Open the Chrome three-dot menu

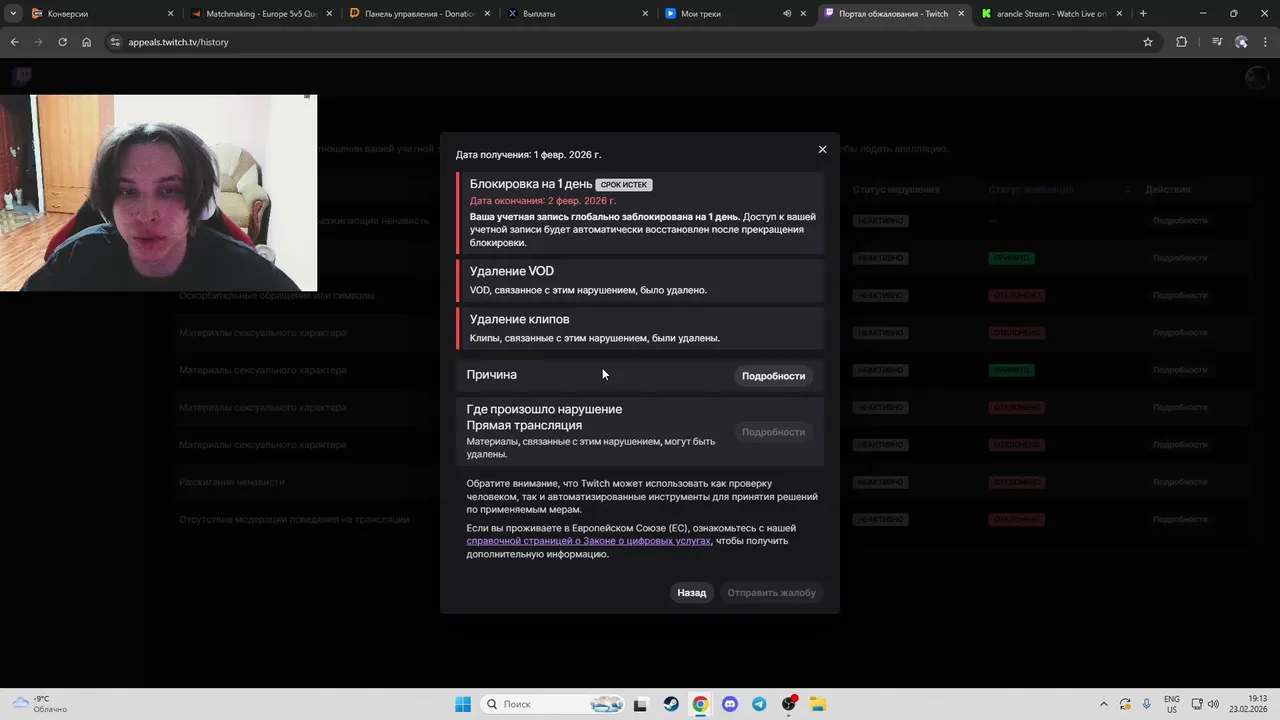tap(1265, 42)
